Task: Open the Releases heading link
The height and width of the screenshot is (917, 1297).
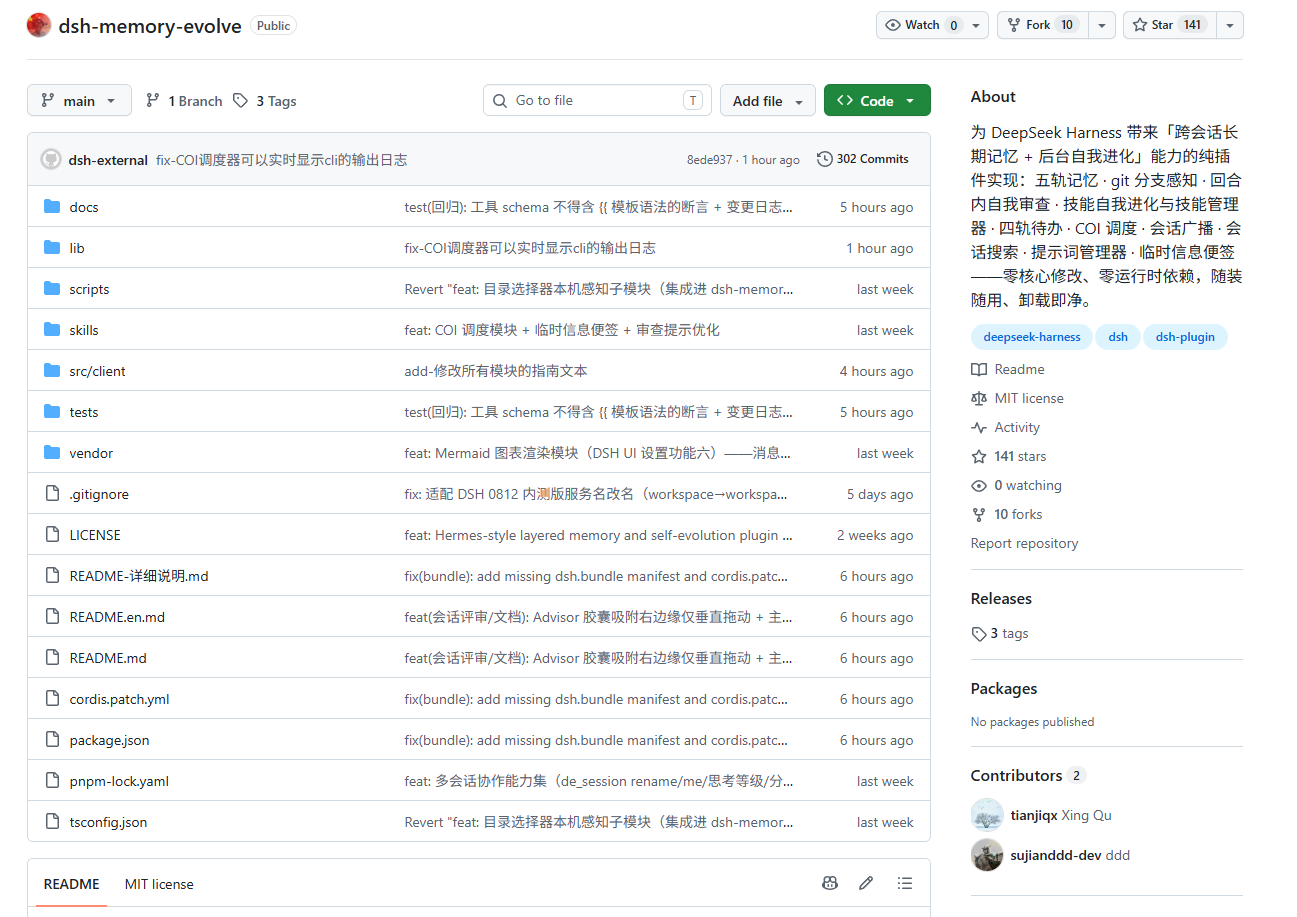Action: 1001,598
